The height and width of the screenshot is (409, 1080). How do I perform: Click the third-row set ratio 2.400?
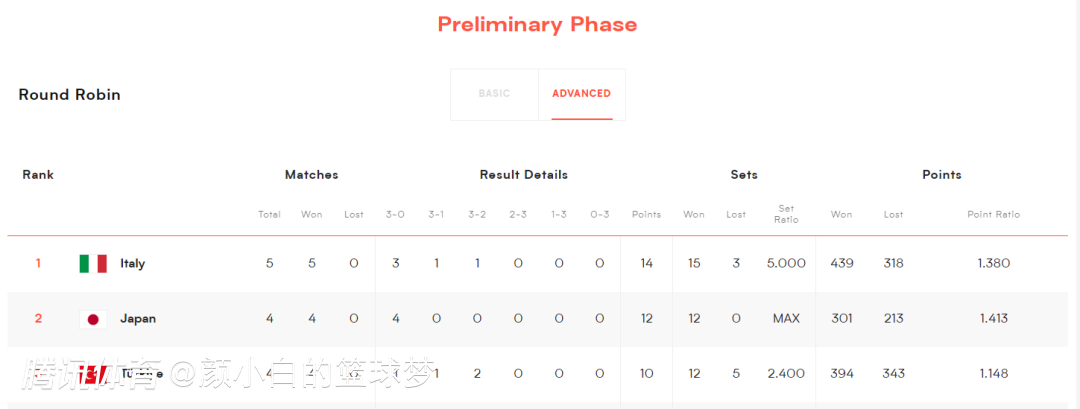click(786, 374)
